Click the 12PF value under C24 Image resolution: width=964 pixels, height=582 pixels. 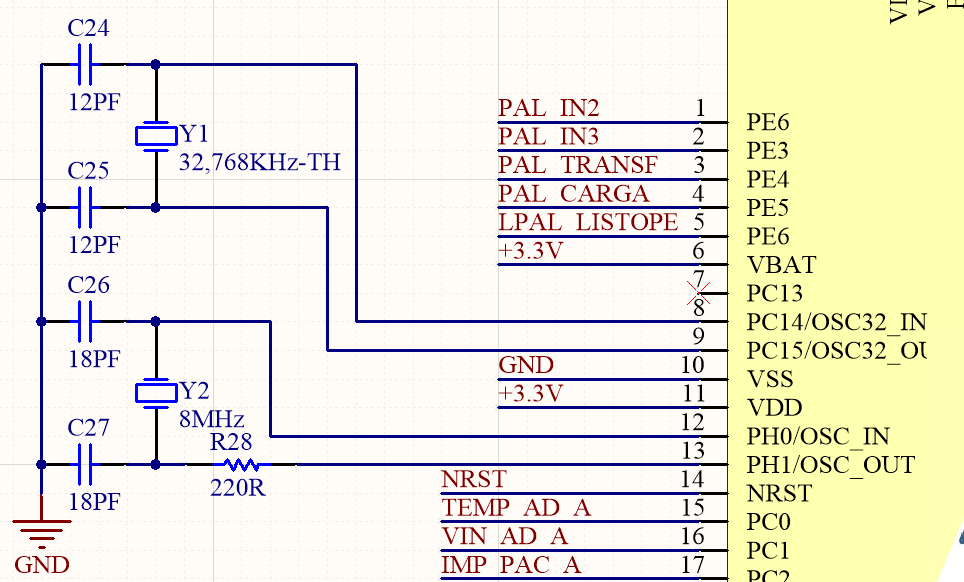(94, 101)
